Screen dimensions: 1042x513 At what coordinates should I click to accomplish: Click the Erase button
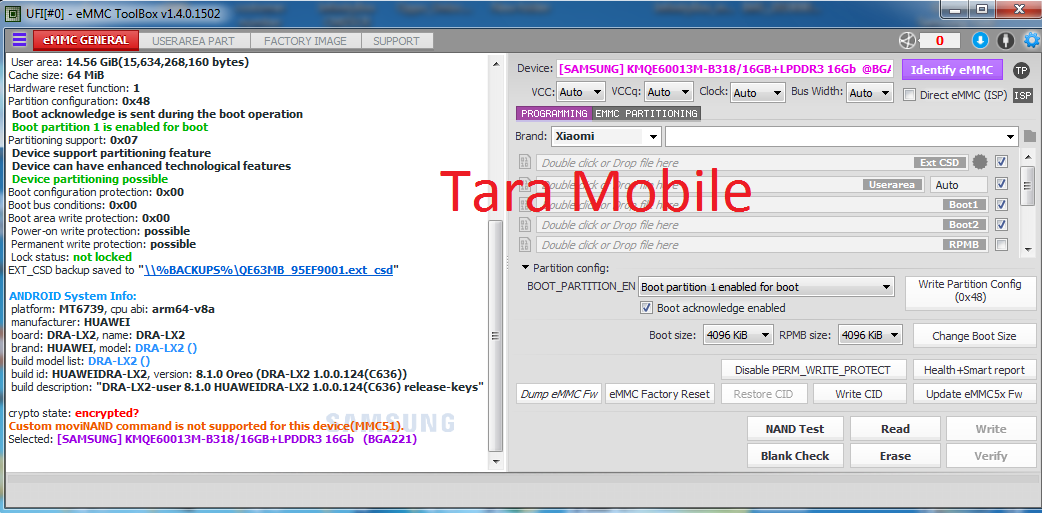[x=895, y=456]
